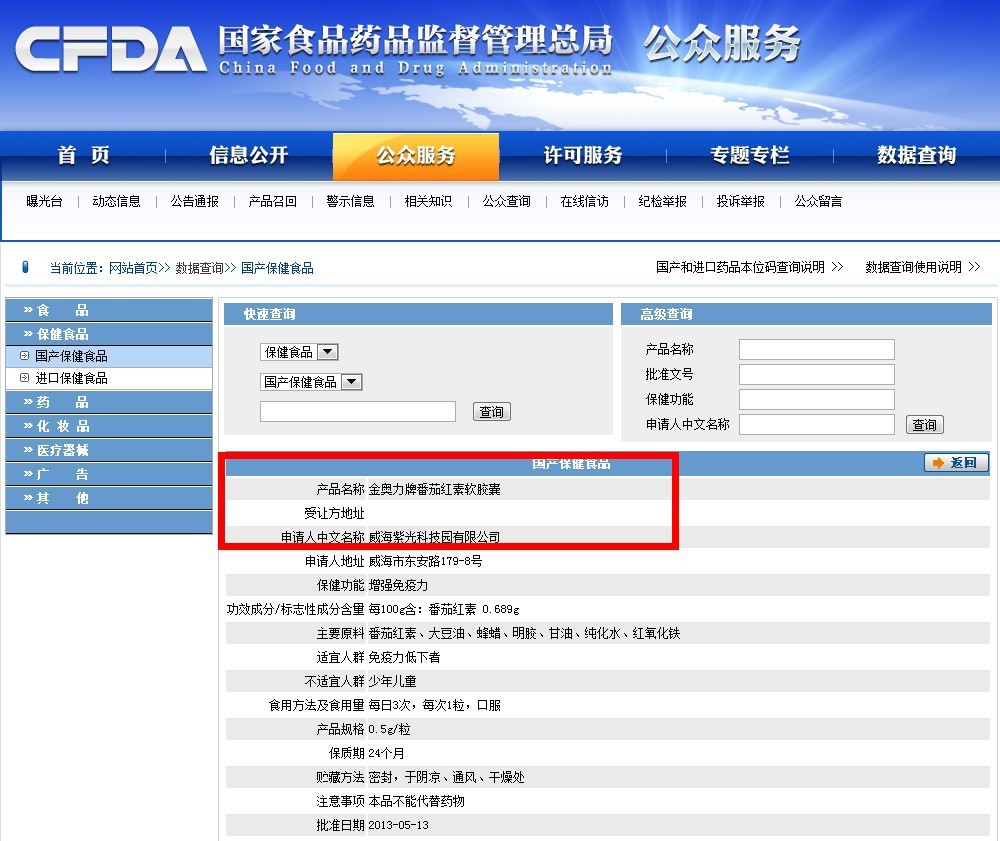Click the circle icon beside 进口保健食品 in sidebar

[x=24, y=377]
